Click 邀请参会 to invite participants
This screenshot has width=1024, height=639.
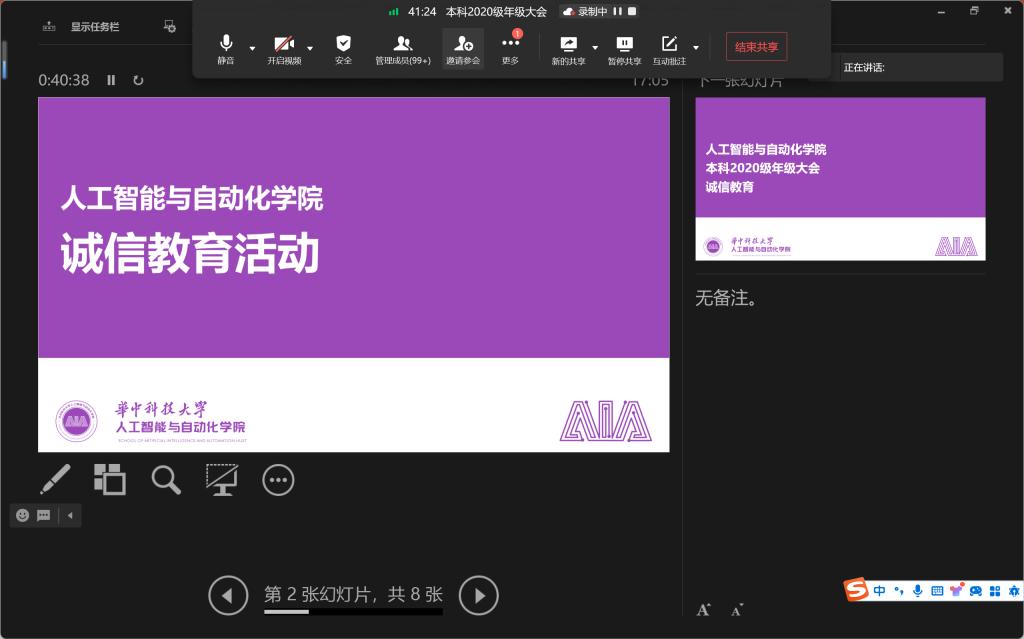click(463, 48)
